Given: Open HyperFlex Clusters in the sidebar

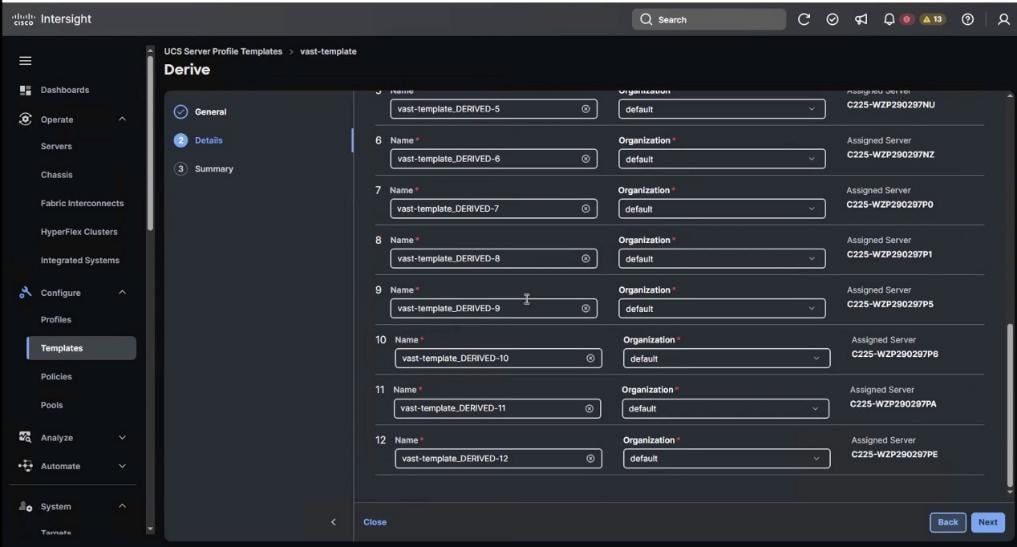Looking at the screenshot, I should (79, 232).
